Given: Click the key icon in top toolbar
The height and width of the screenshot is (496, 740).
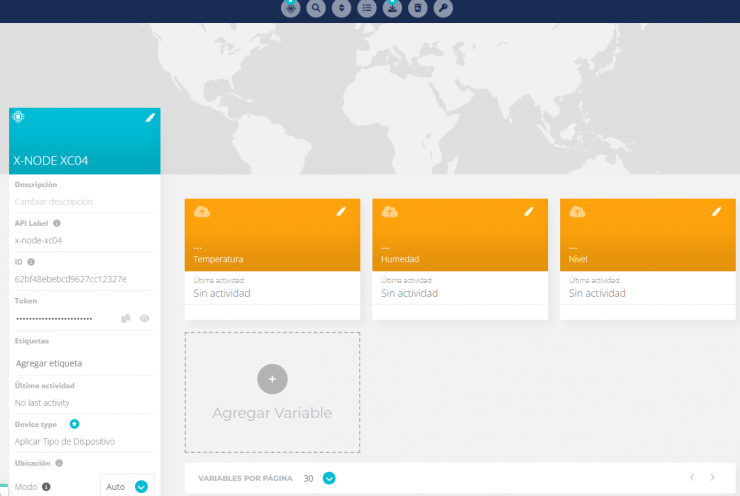Looking at the screenshot, I should tap(443, 8).
